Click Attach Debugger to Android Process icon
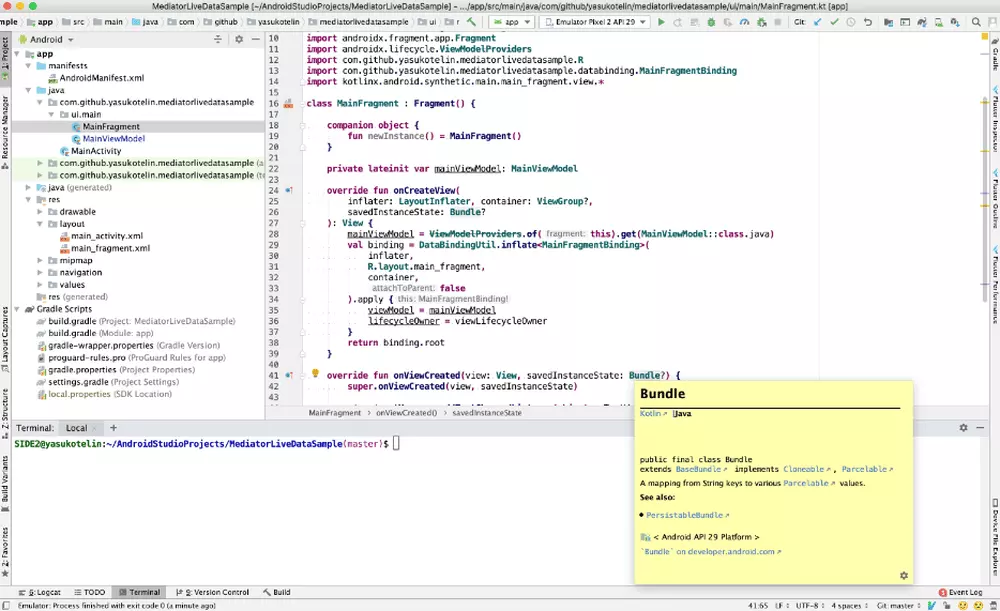 [761, 22]
